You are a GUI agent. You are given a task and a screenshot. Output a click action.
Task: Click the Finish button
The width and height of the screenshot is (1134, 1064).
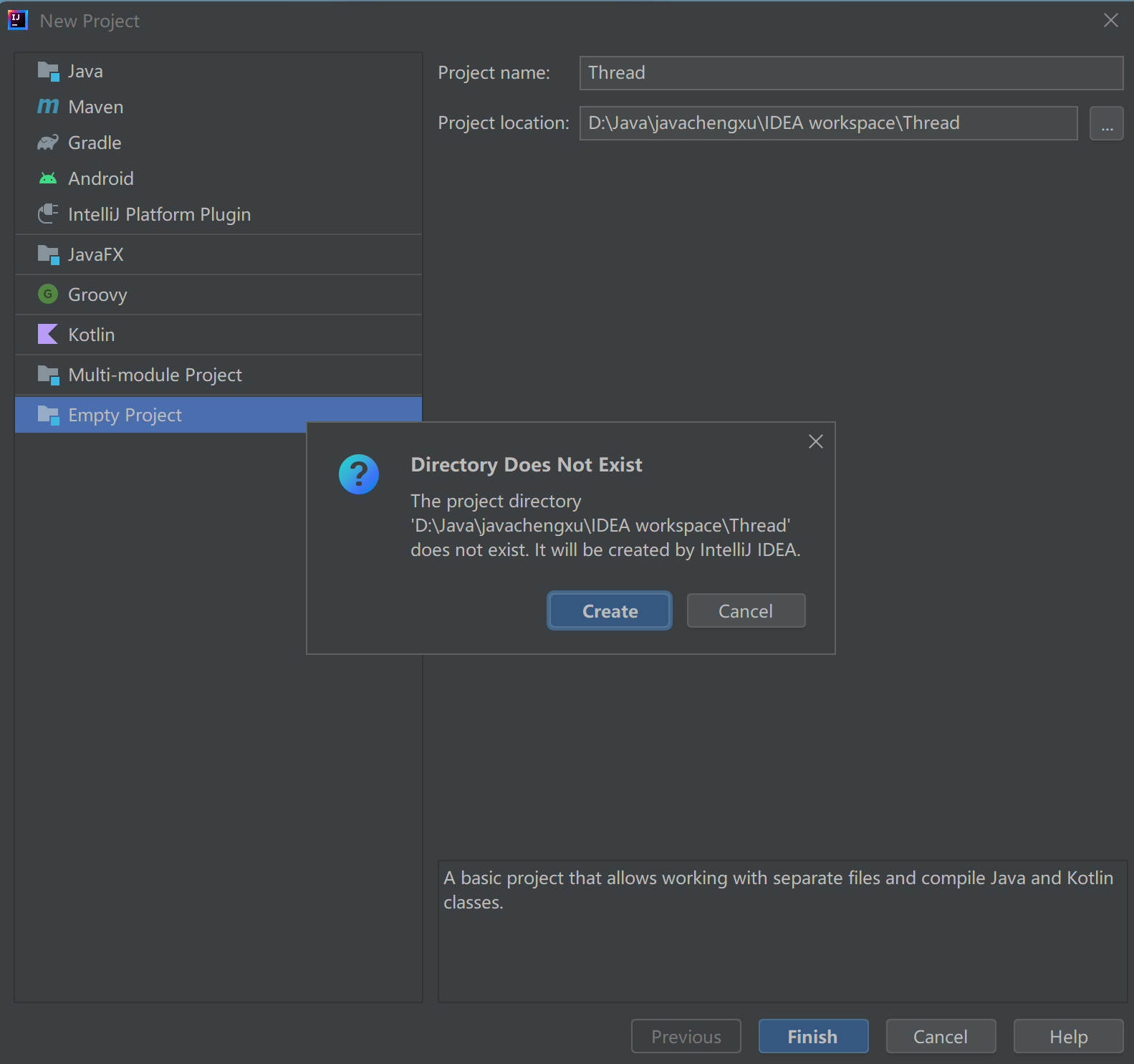(x=813, y=1037)
